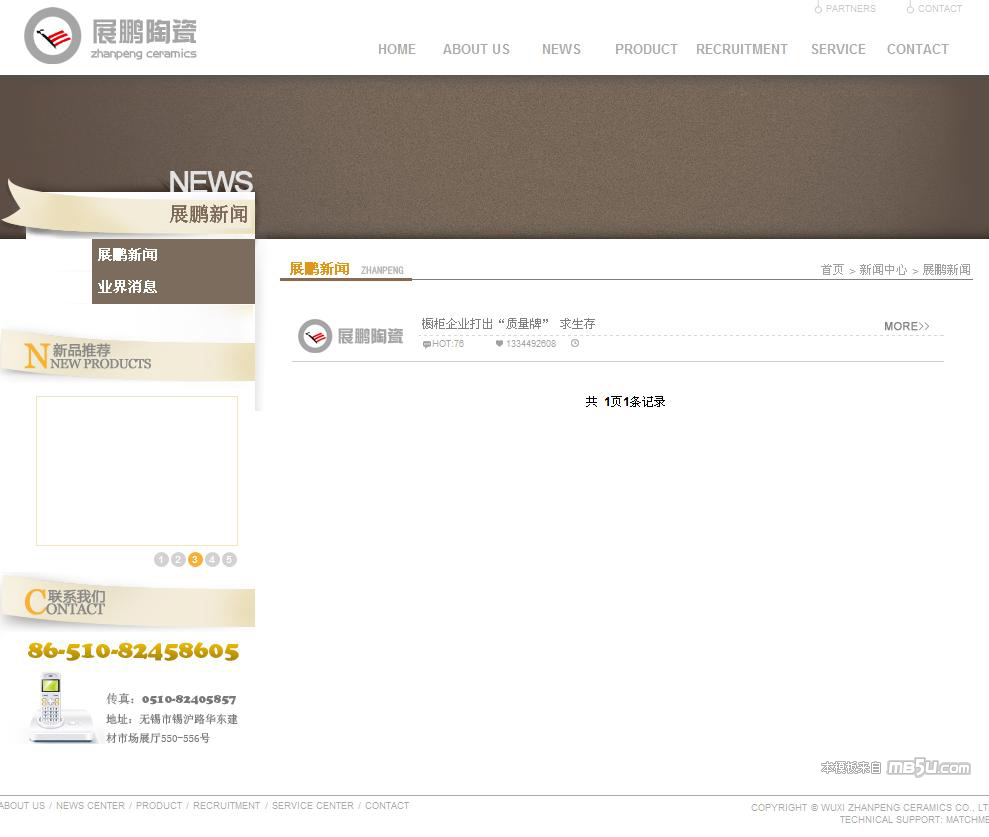This screenshot has height=837, width=989.
Task: Open 业界消息 in the sidebar menu
Action: click(x=128, y=287)
